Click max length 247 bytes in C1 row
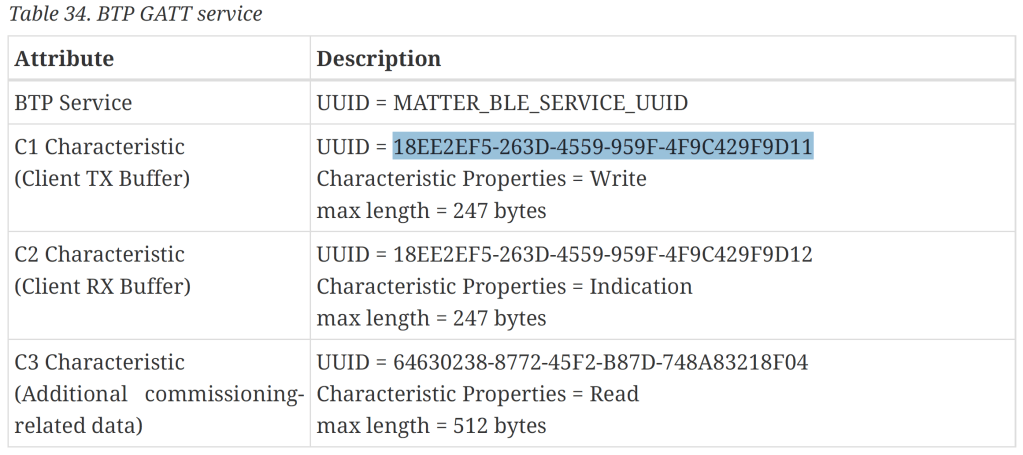 [x=431, y=211]
